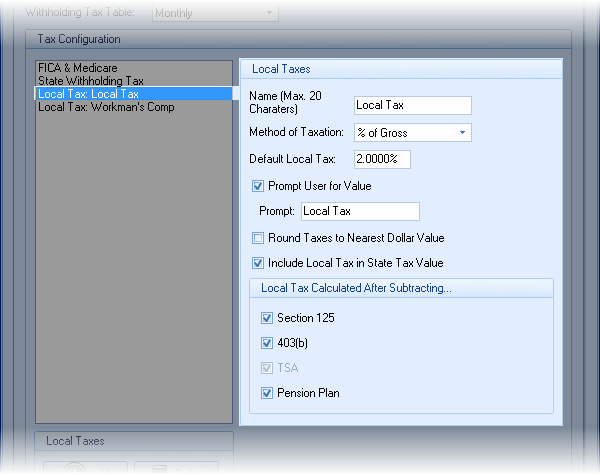Click the green plus Add icon
Screen dimensions: 600x475
[x=75, y=470]
